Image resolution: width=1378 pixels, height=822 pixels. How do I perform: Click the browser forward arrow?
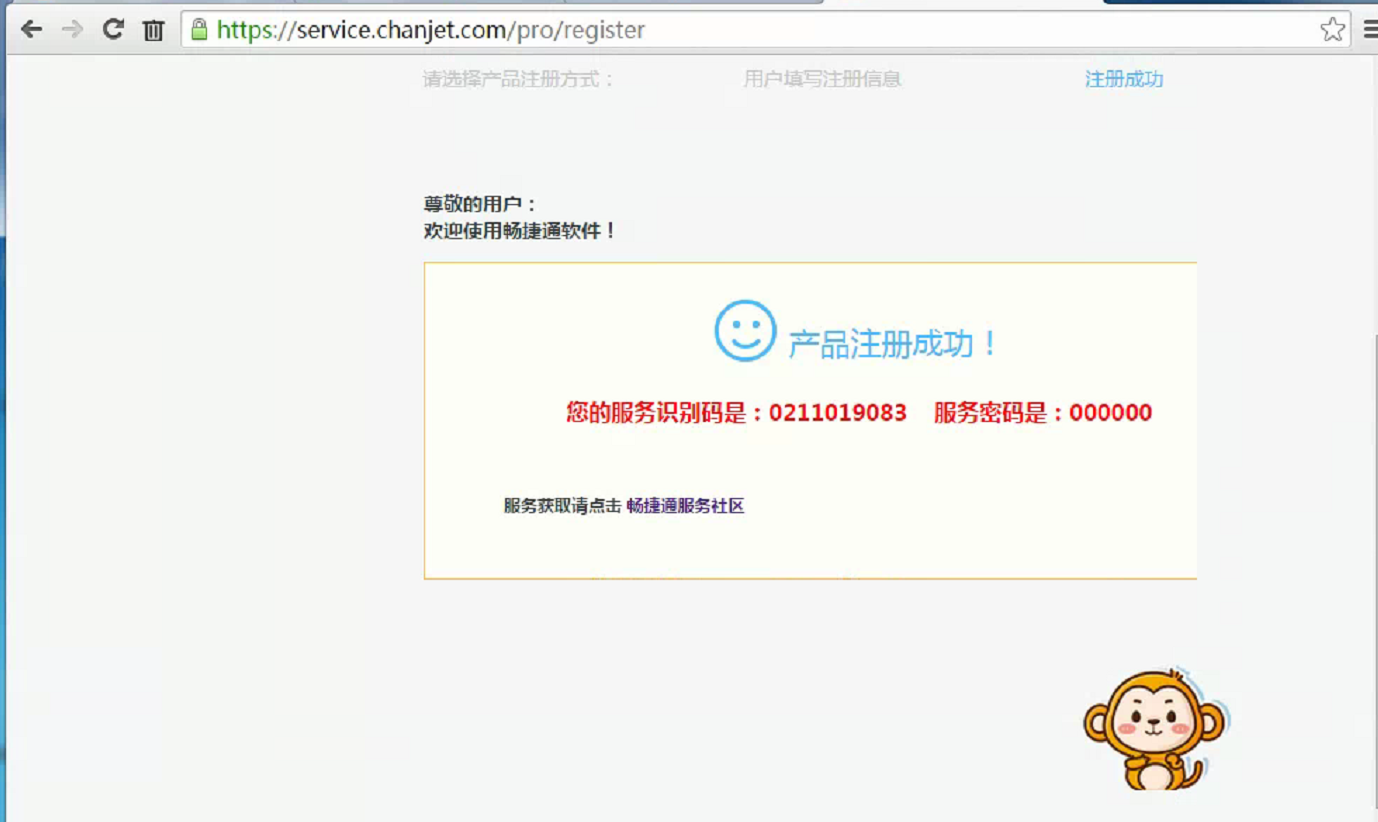pyautogui.click(x=71, y=29)
